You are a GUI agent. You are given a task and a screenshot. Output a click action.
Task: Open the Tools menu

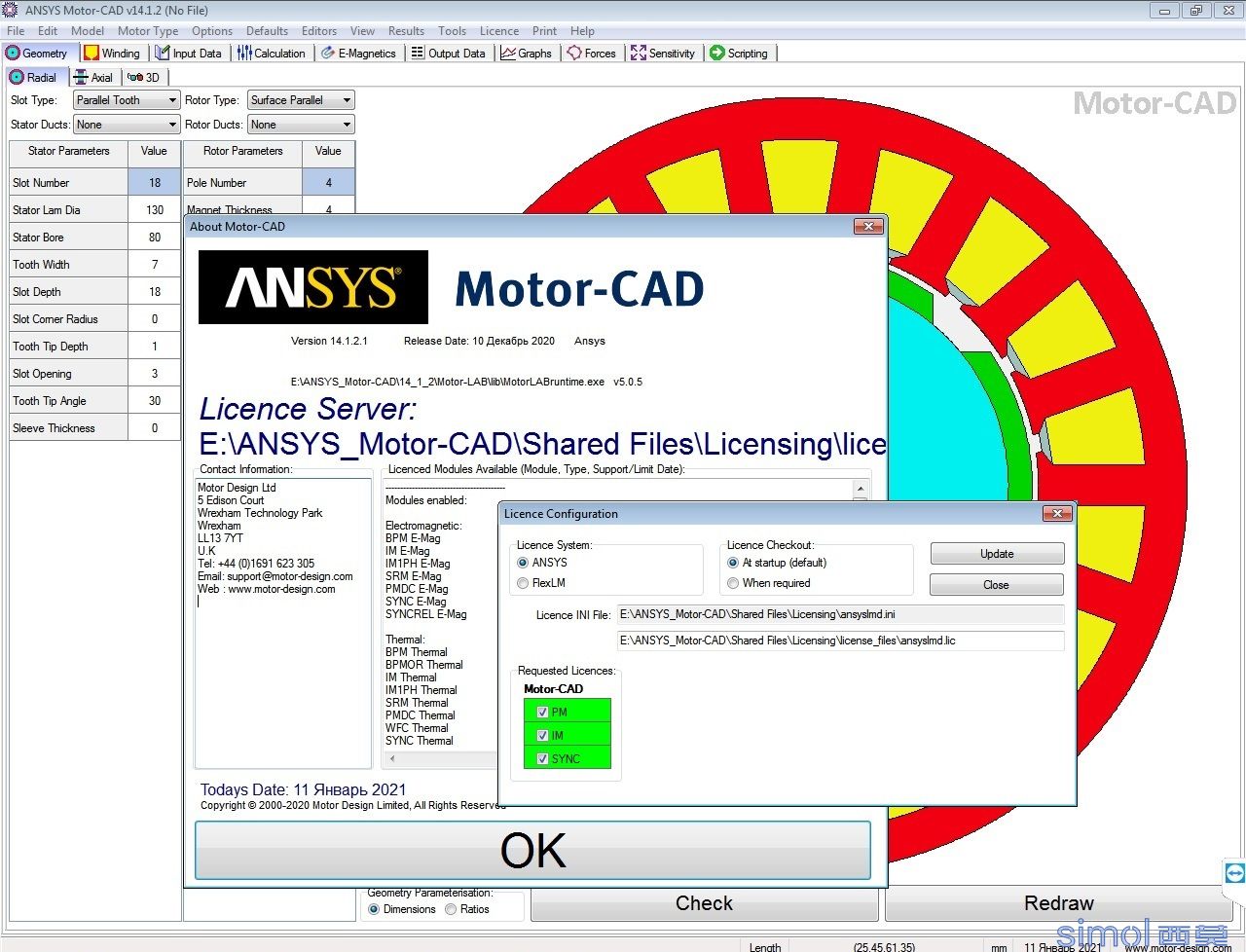(x=452, y=31)
